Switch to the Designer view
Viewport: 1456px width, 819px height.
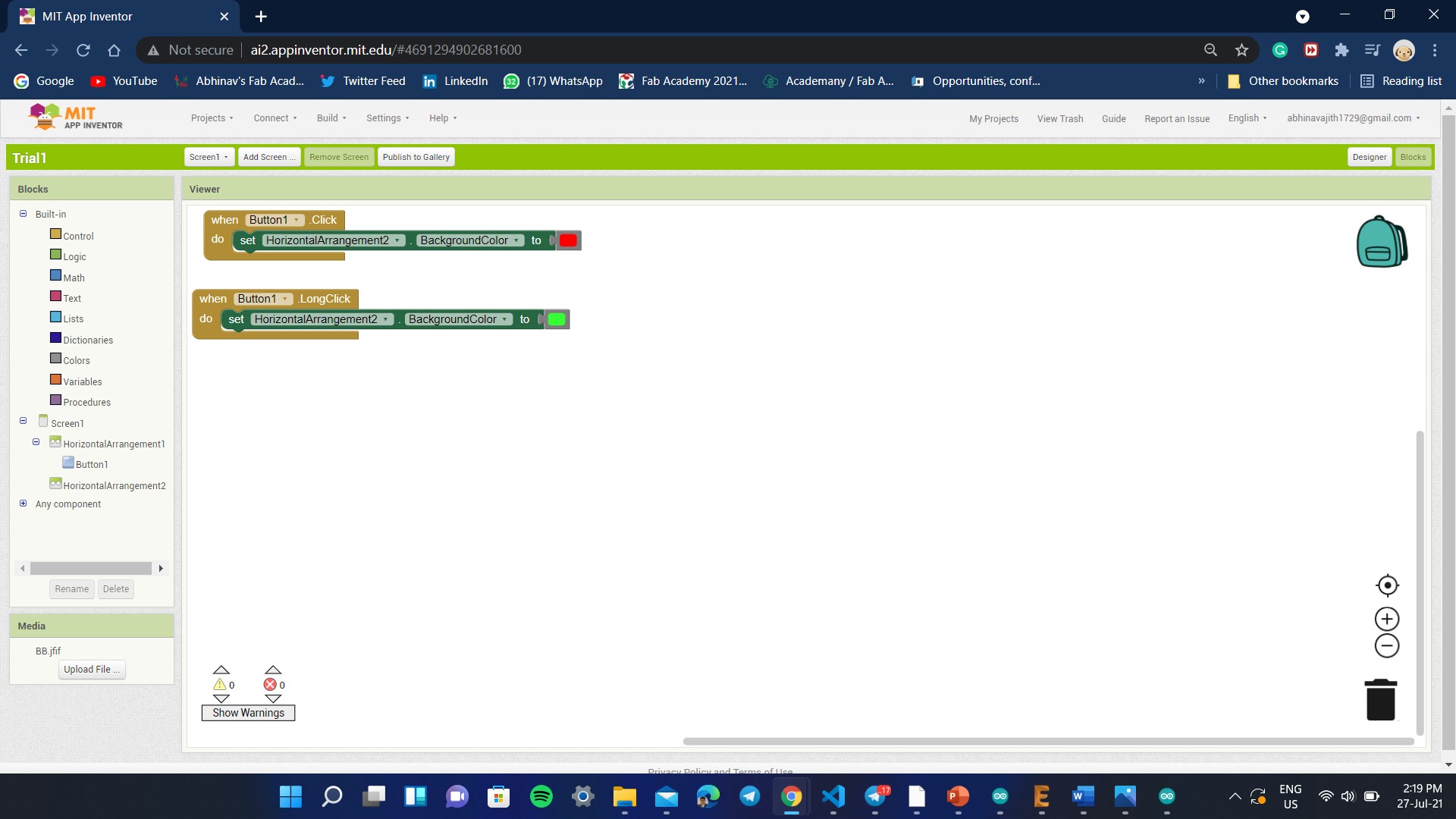coord(1370,157)
